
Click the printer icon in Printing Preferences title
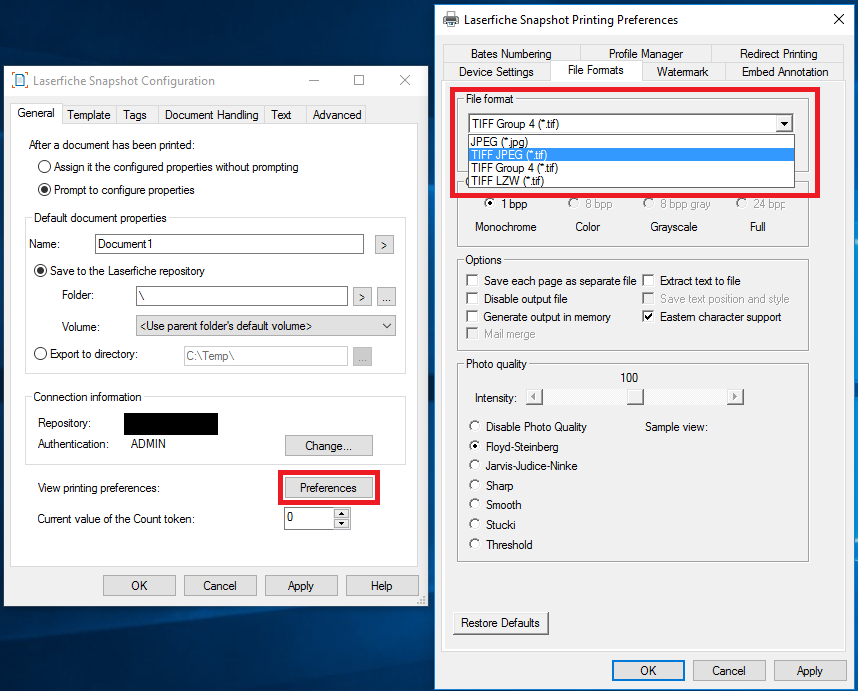click(x=451, y=20)
